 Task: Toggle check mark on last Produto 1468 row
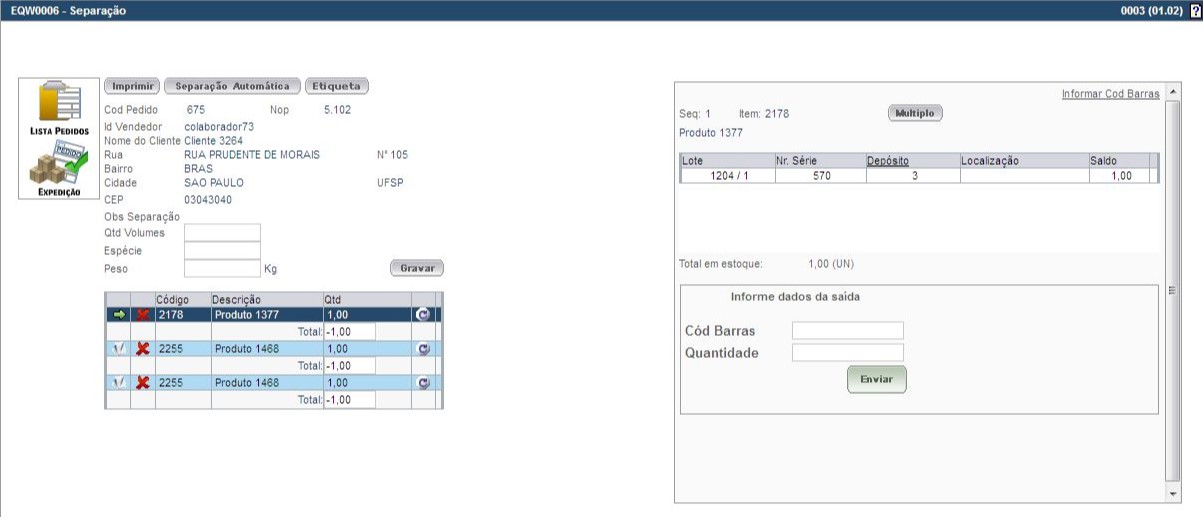point(119,383)
